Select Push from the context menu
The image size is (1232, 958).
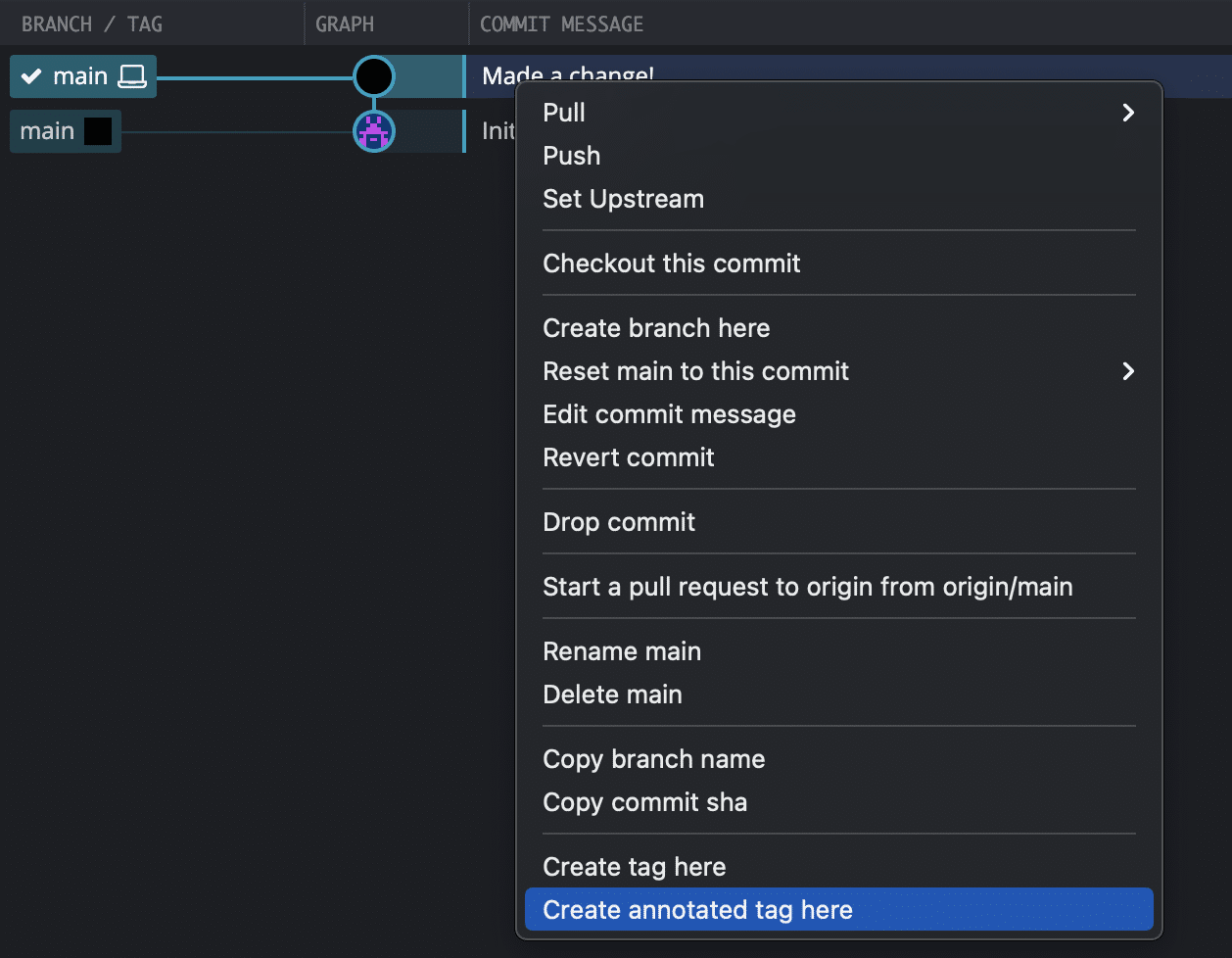pos(571,155)
